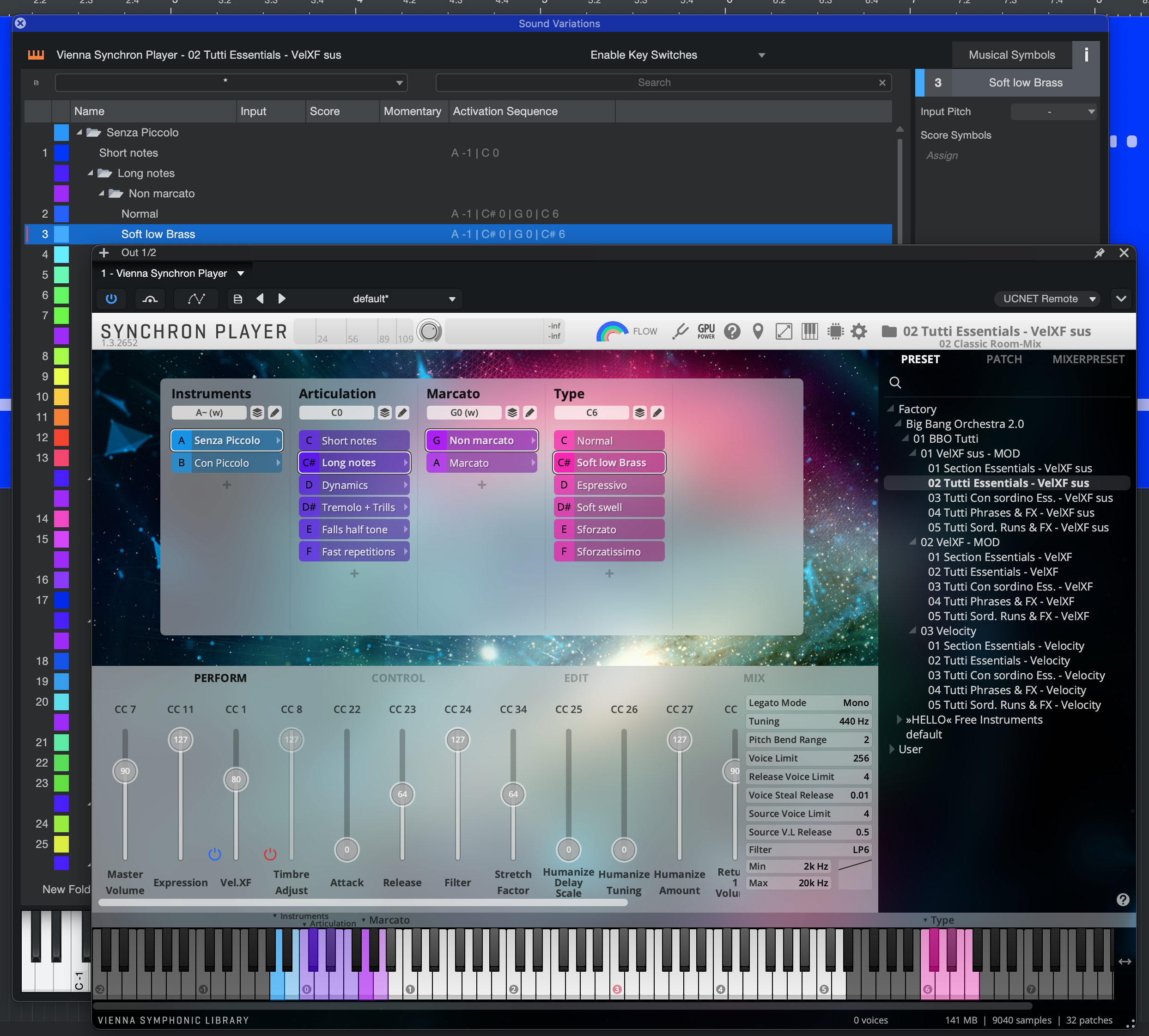Open the Input Pitch dropdown
The image size is (1149, 1036).
point(1053,111)
